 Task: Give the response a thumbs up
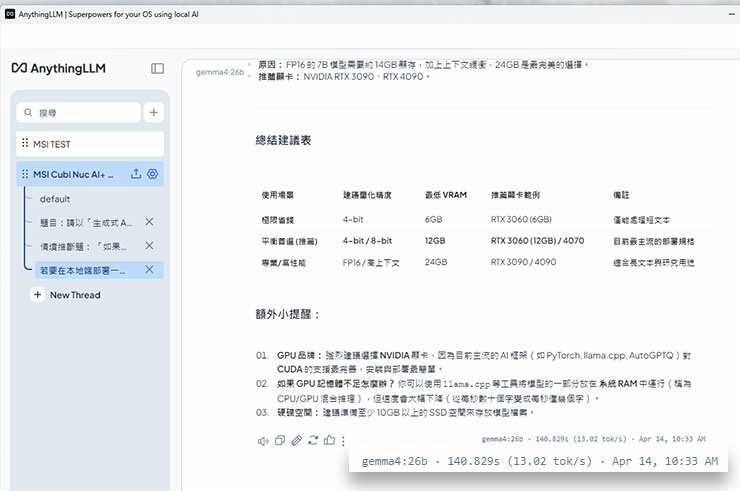(329, 440)
